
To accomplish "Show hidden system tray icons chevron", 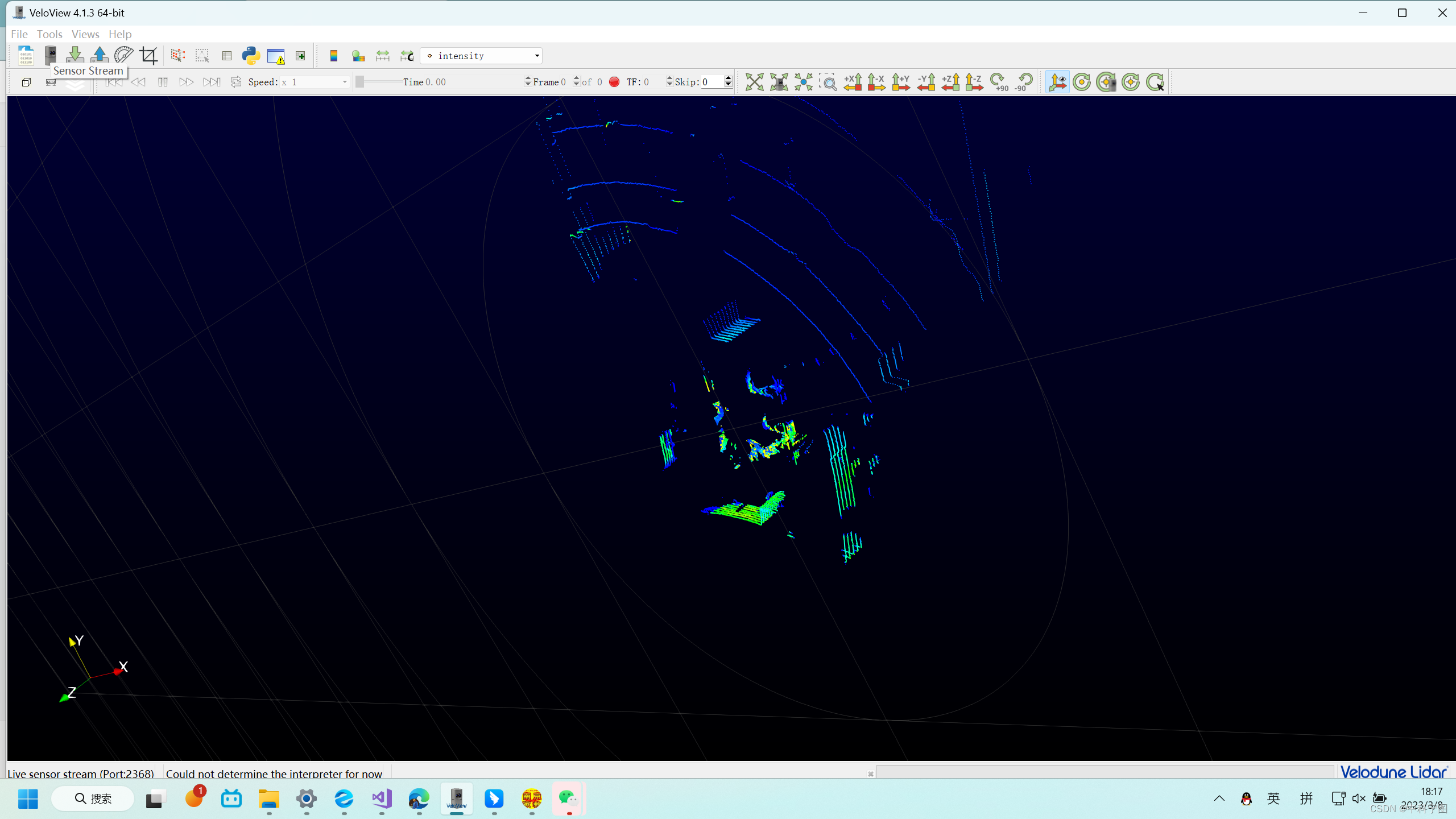I will tap(1219, 799).
